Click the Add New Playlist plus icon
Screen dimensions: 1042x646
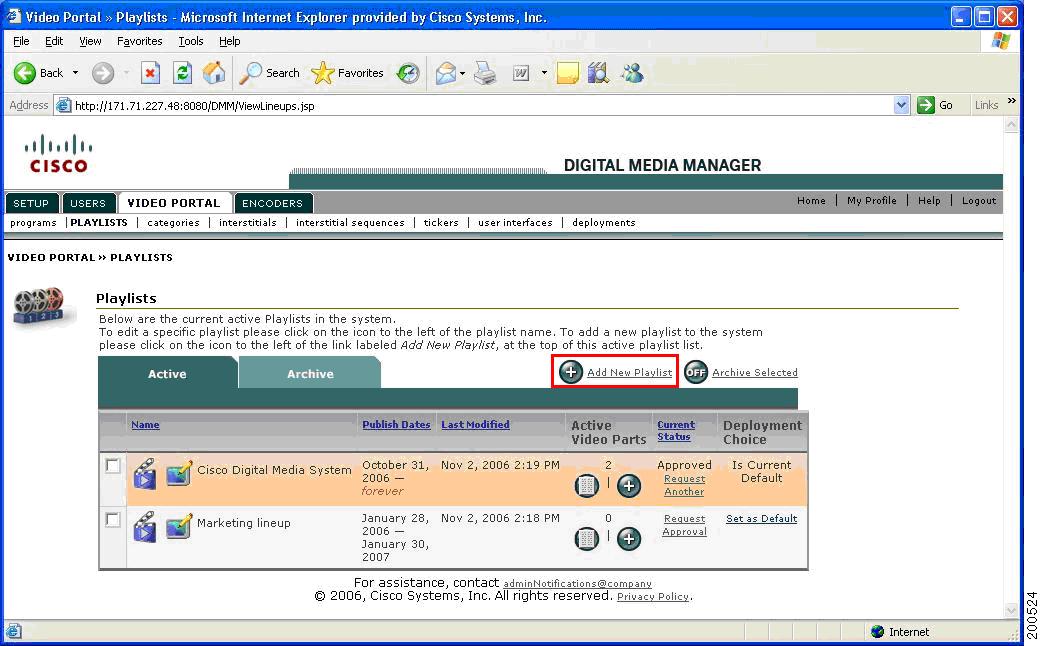(571, 371)
